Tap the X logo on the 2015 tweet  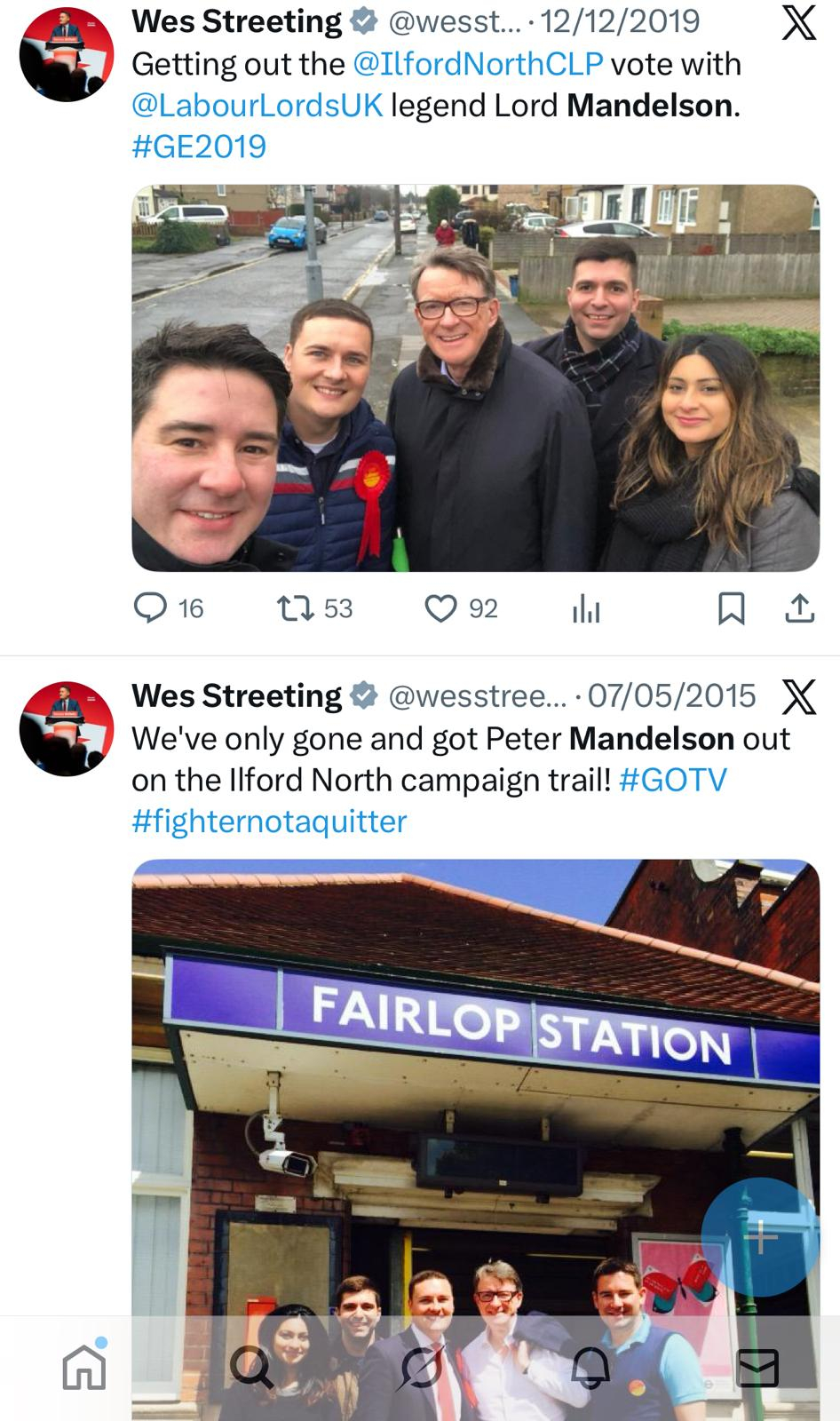[x=799, y=696]
